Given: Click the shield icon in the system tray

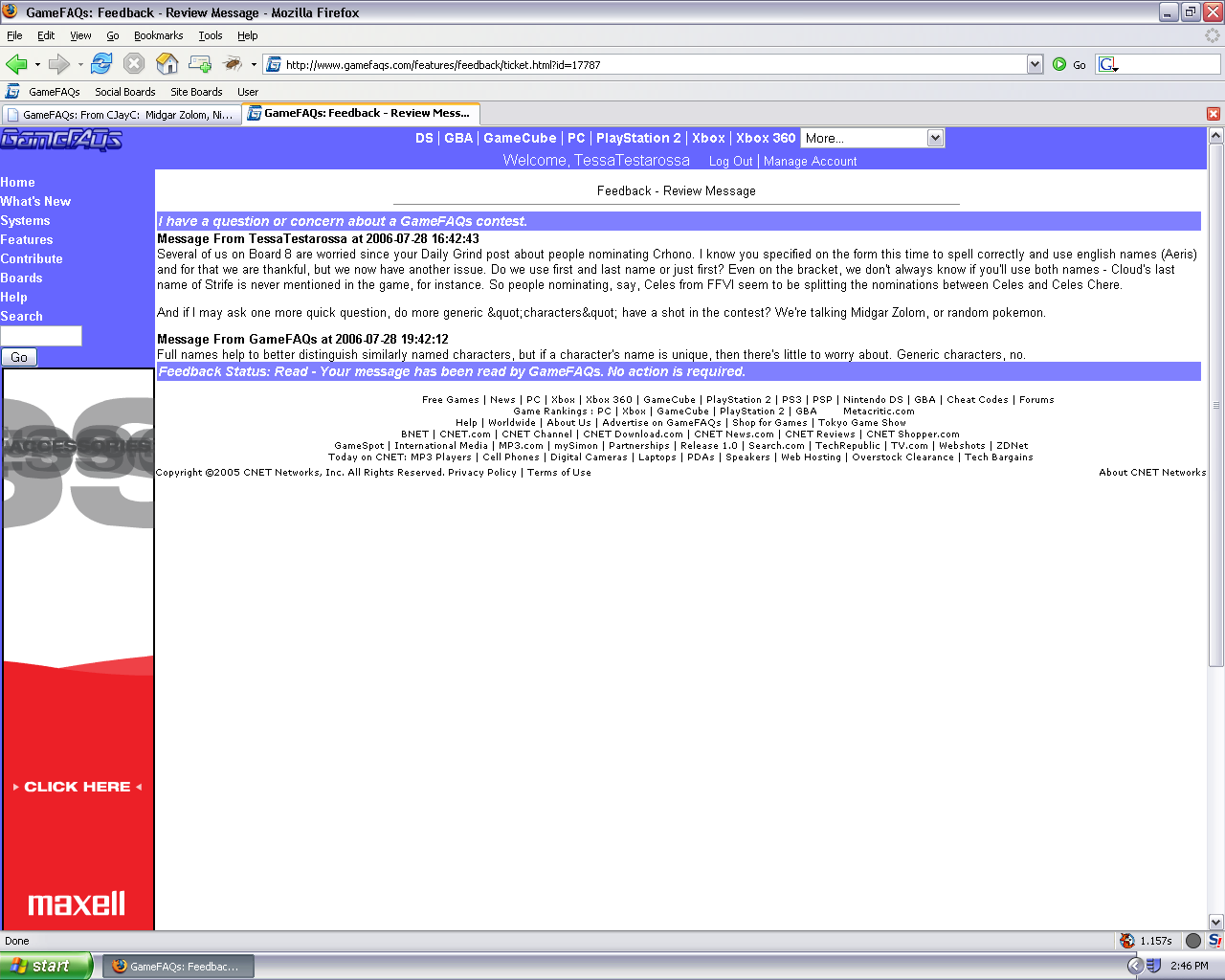Looking at the screenshot, I should tap(1153, 966).
